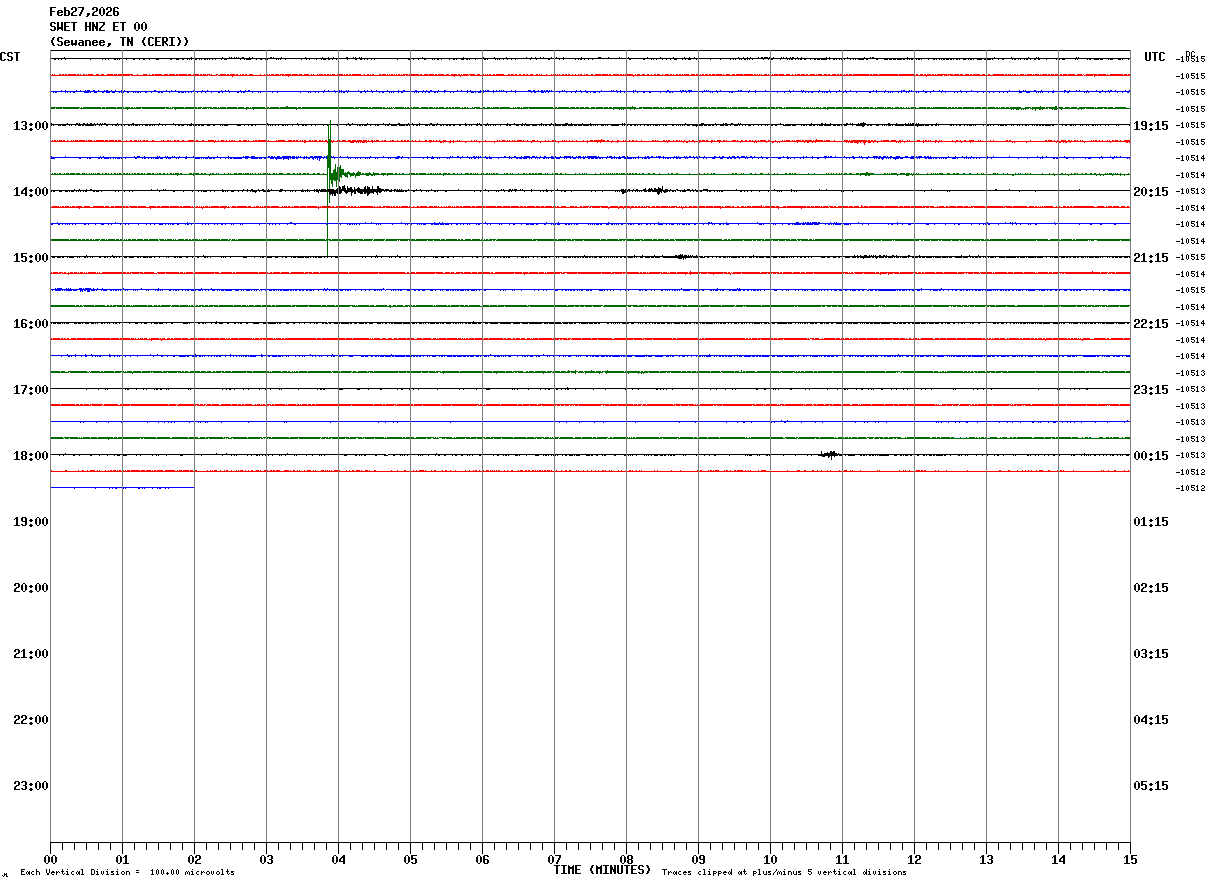Select the 00:15 UTC time label
The width and height of the screenshot is (1210, 886).
pyautogui.click(x=1152, y=456)
